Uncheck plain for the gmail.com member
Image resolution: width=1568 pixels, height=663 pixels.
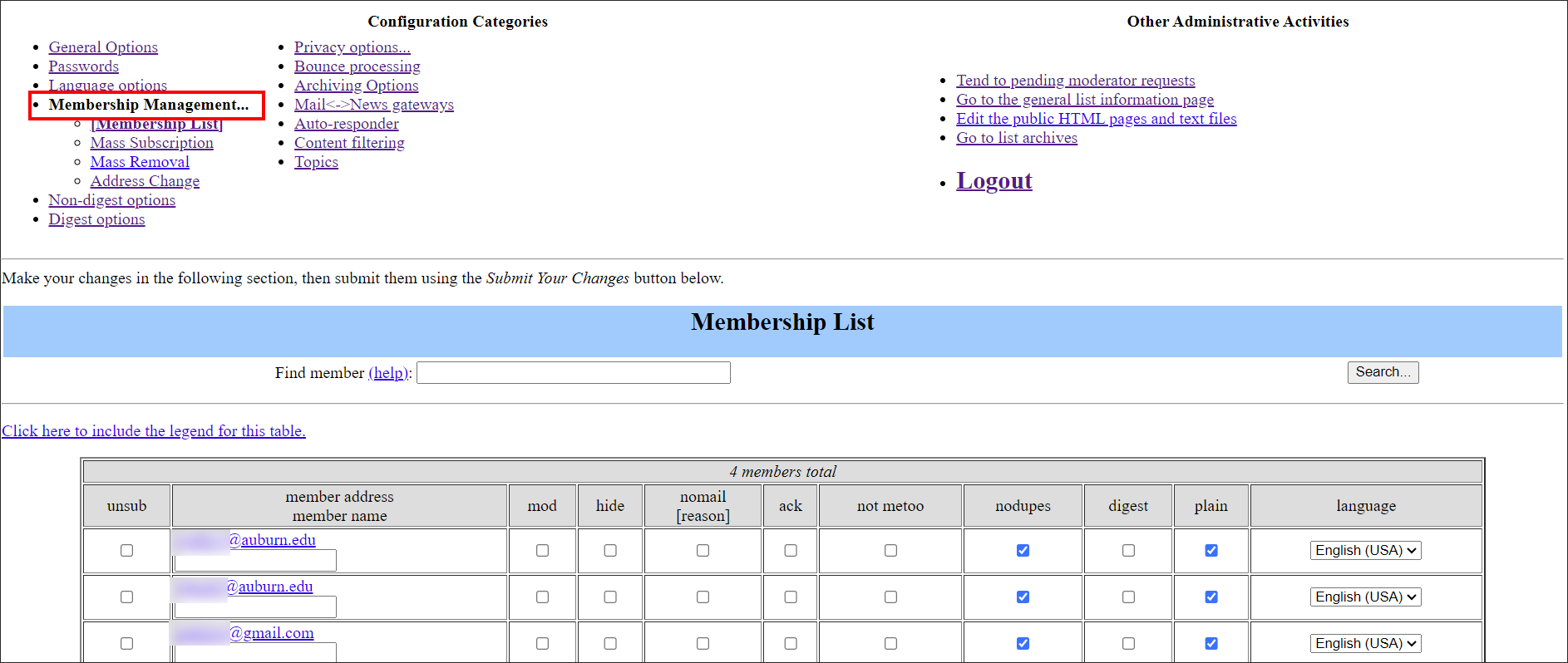1211,644
